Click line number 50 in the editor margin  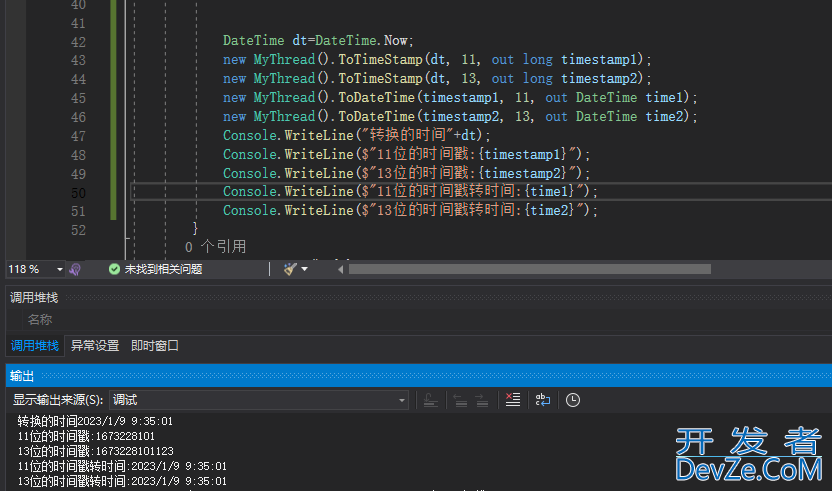79,193
